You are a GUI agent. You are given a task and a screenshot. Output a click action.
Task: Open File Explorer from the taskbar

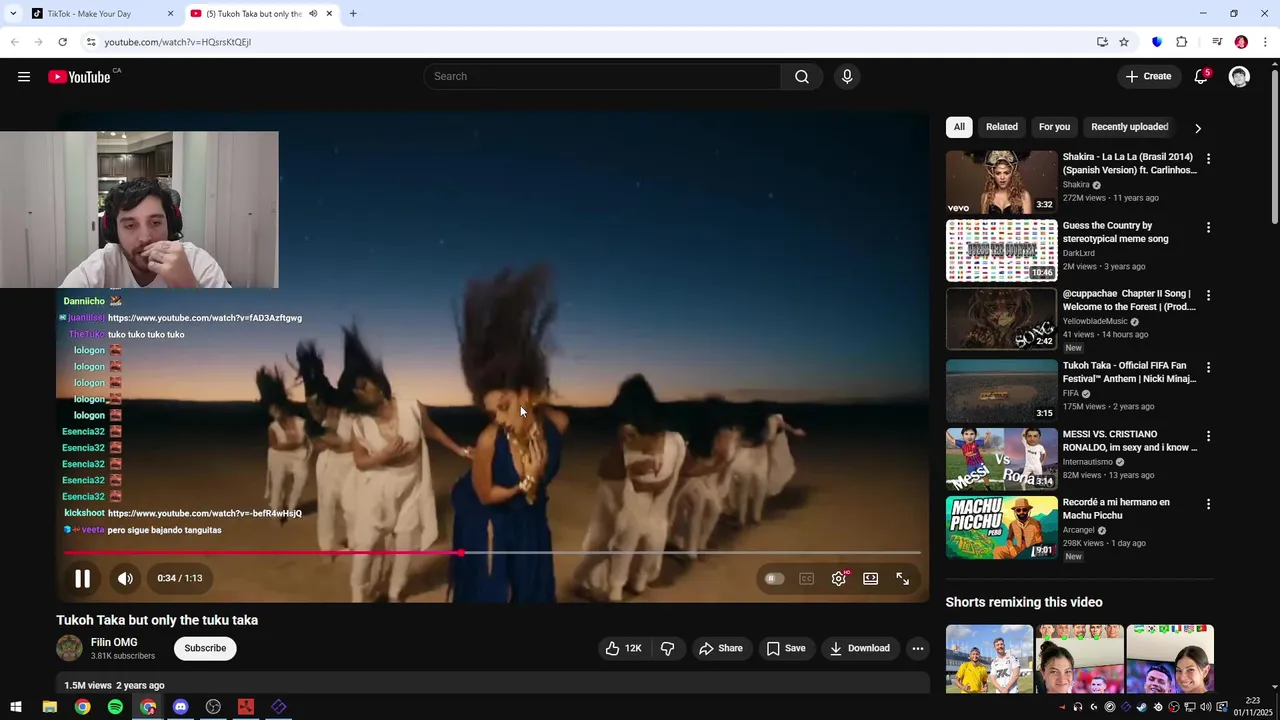[49, 707]
